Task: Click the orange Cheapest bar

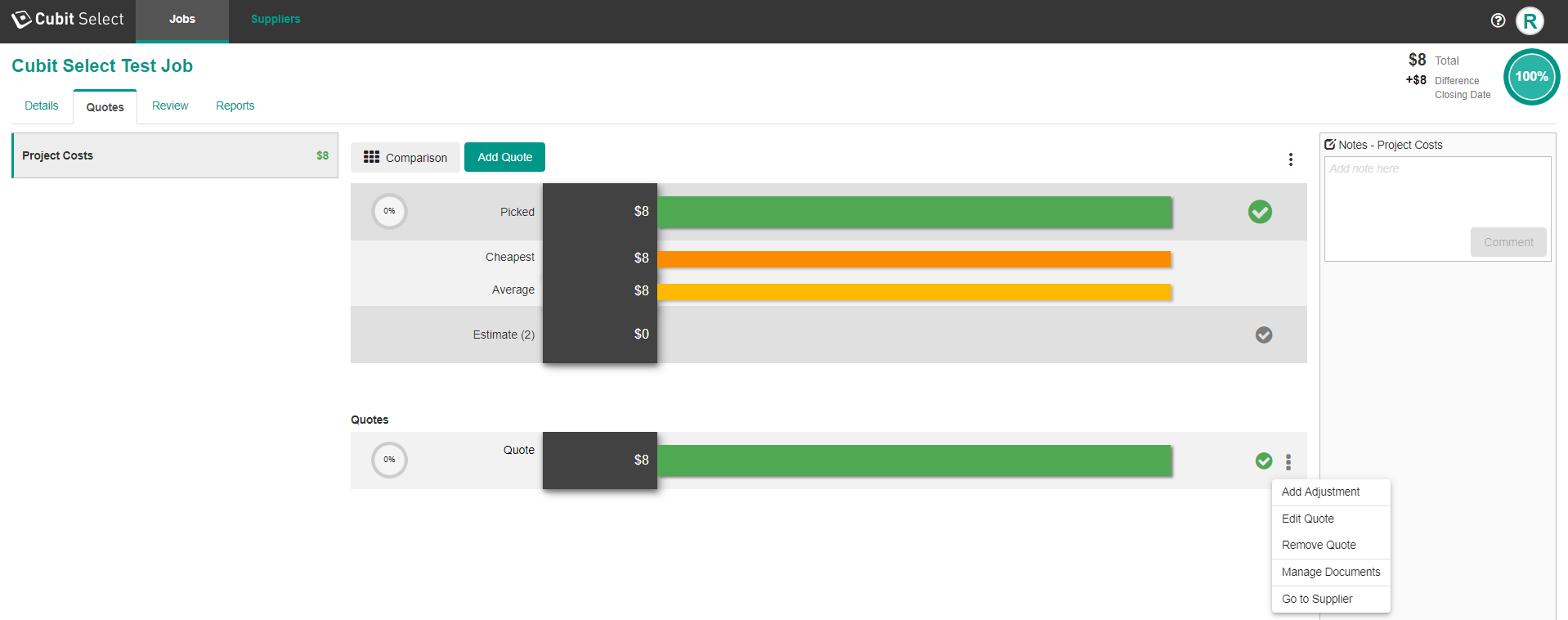Action: pos(914,259)
